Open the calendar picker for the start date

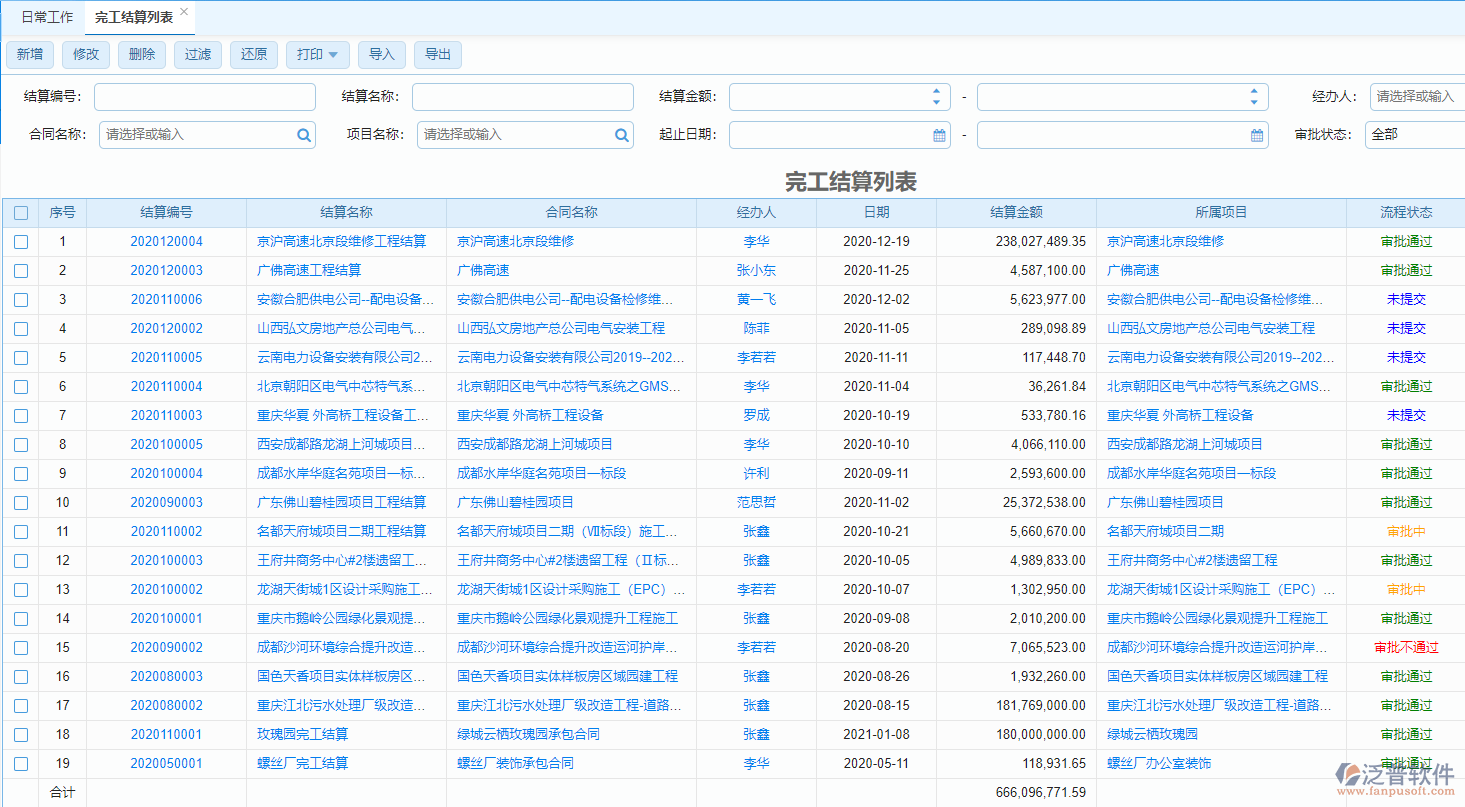[938, 134]
